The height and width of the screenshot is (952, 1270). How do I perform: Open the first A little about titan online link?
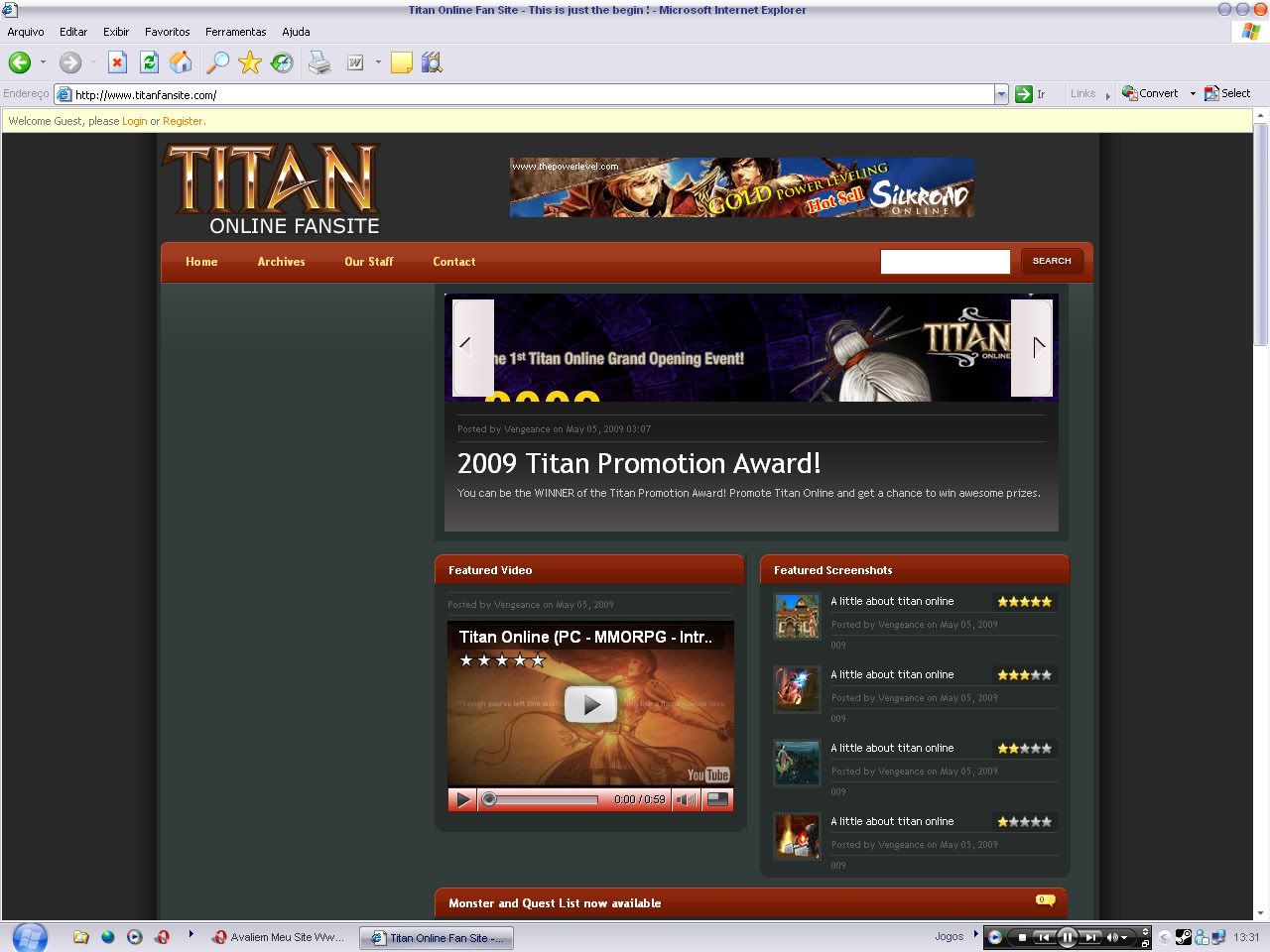(892, 601)
